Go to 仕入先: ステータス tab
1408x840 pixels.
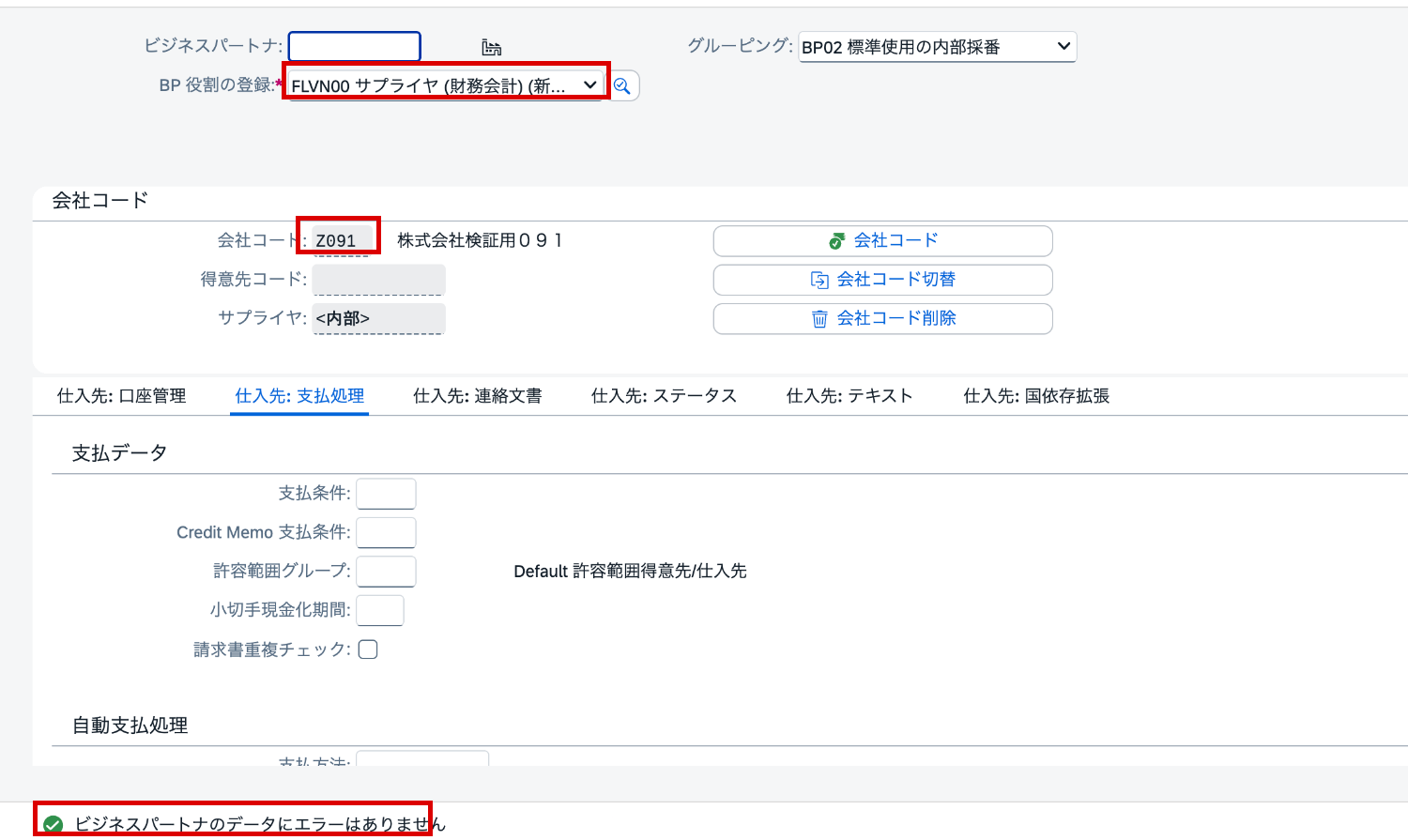(664, 396)
